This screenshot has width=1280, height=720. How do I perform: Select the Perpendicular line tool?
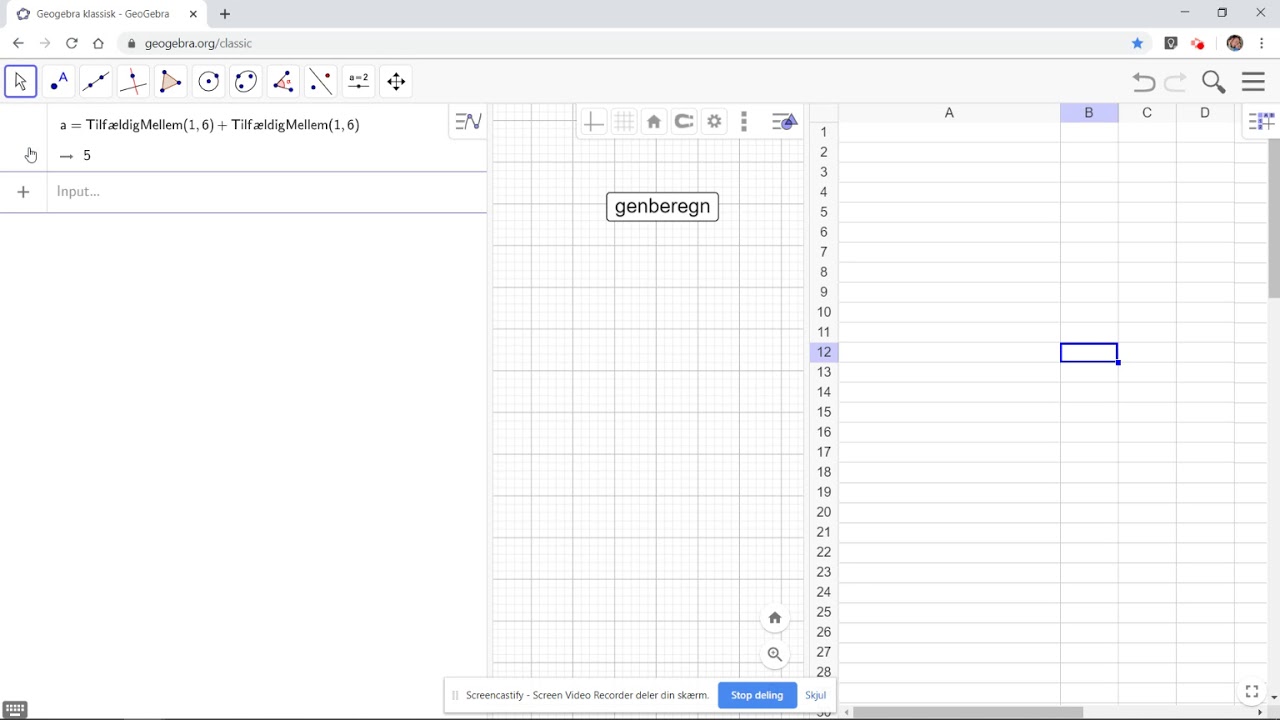click(133, 82)
